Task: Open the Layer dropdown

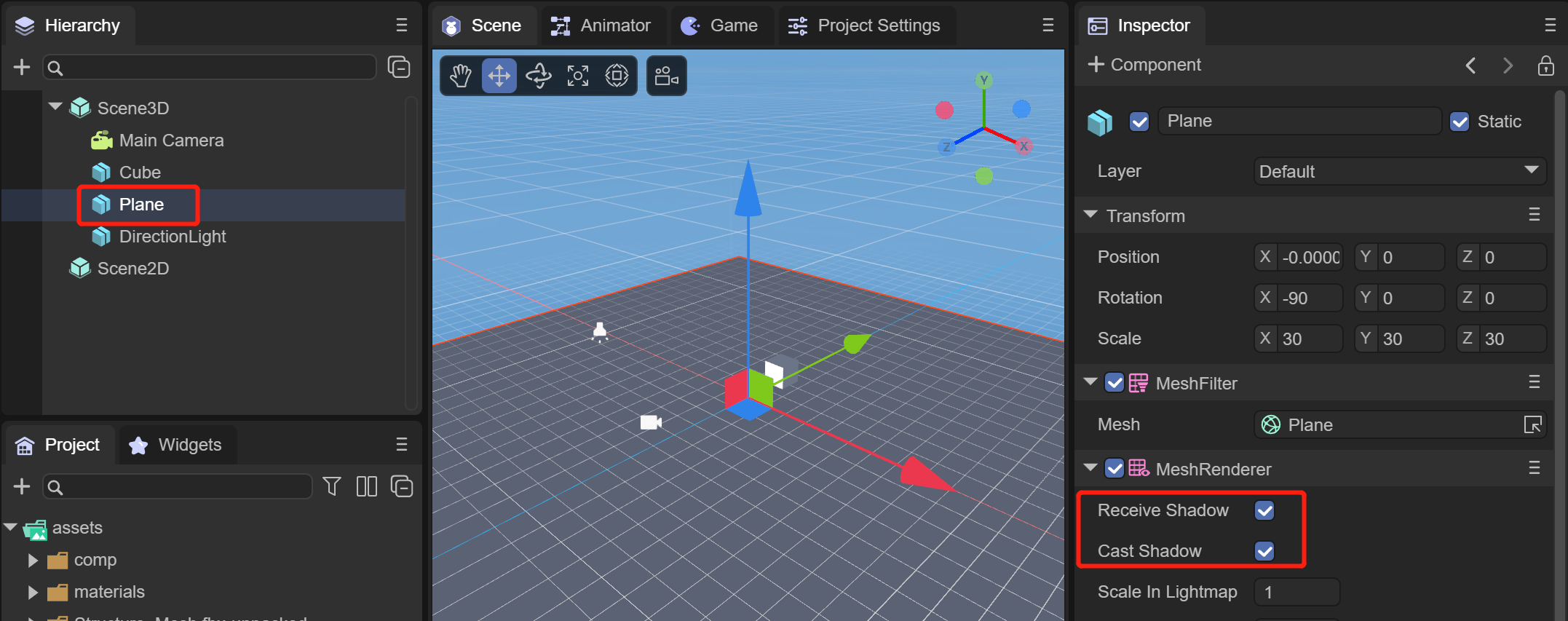Action: click(x=1398, y=171)
